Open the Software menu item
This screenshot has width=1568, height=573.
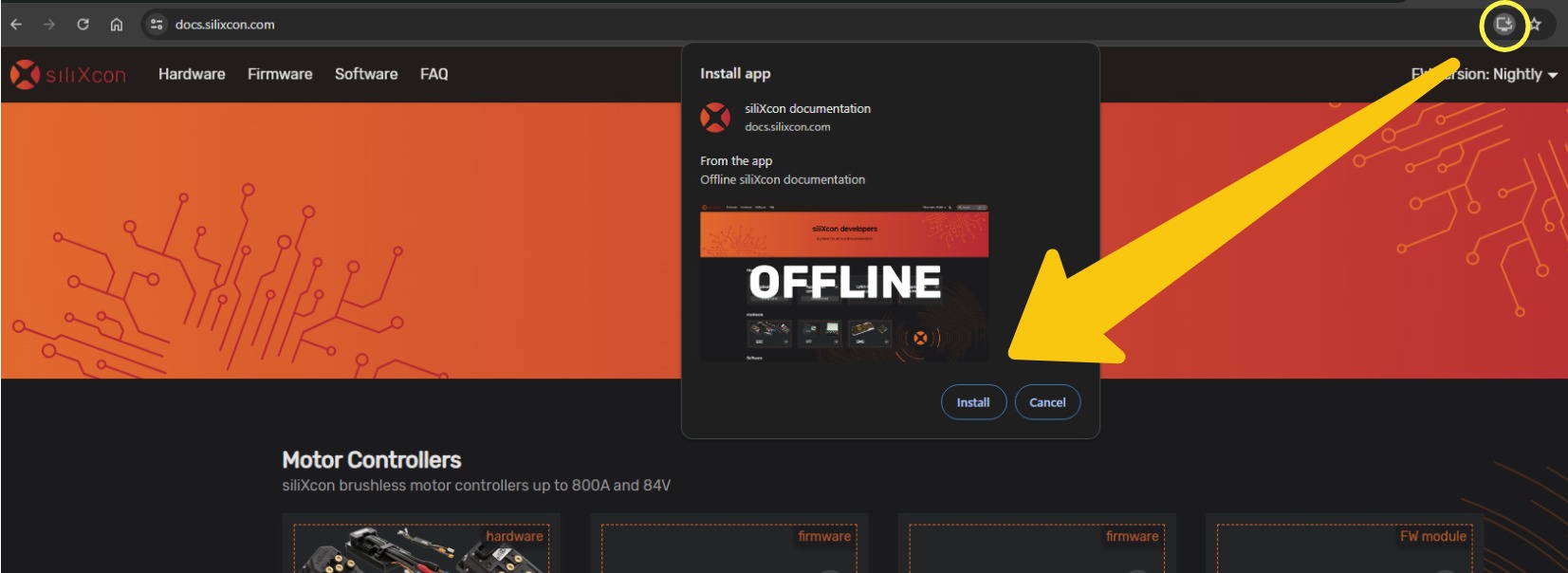click(x=366, y=74)
